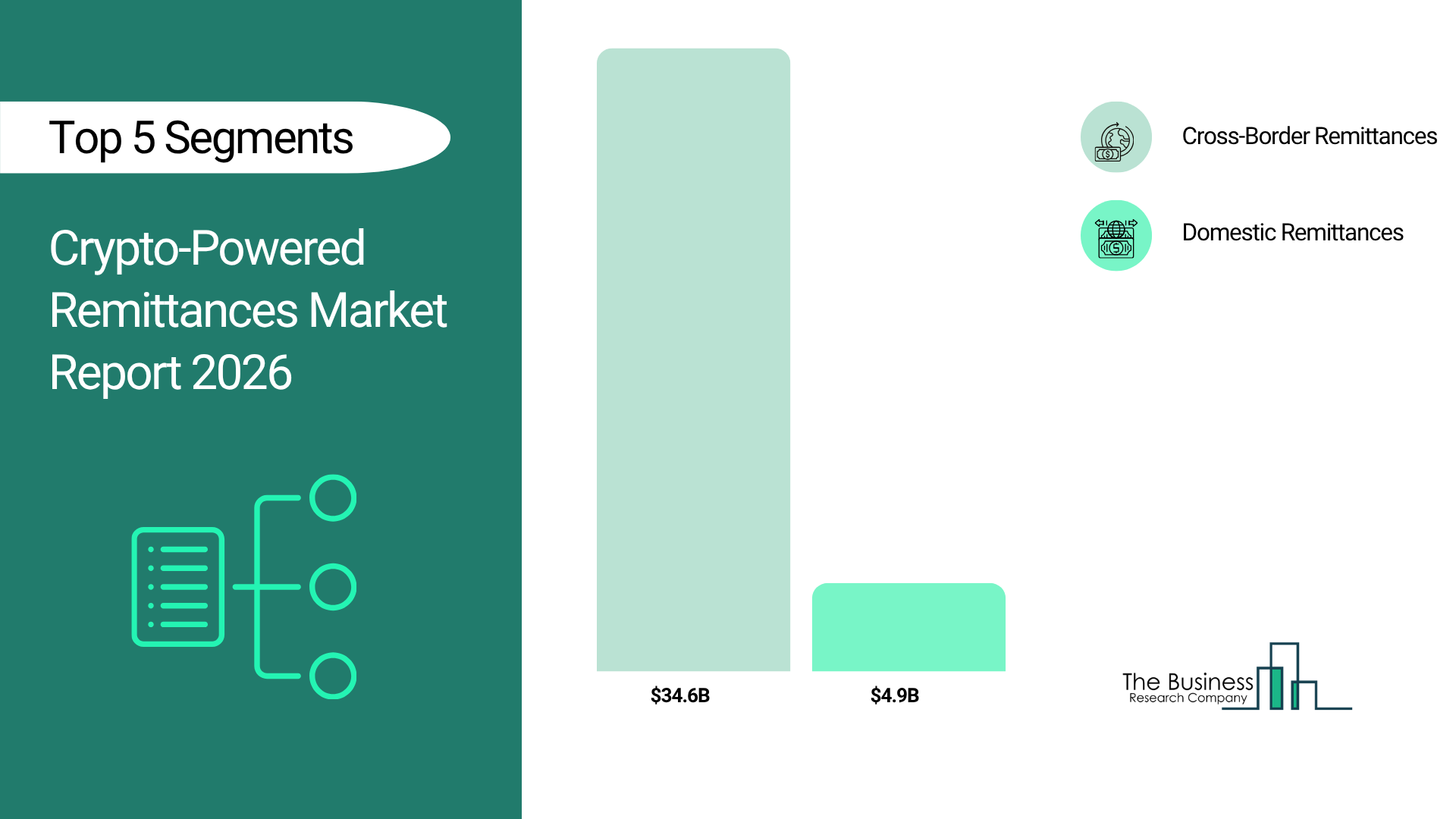The height and width of the screenshot is (819, 1456).
Task: Click the bottom circle node in diagram
Action: click(333, 676)
